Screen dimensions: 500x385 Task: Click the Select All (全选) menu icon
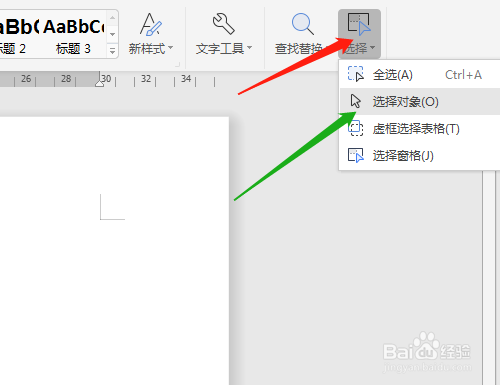tap(356, 74)
